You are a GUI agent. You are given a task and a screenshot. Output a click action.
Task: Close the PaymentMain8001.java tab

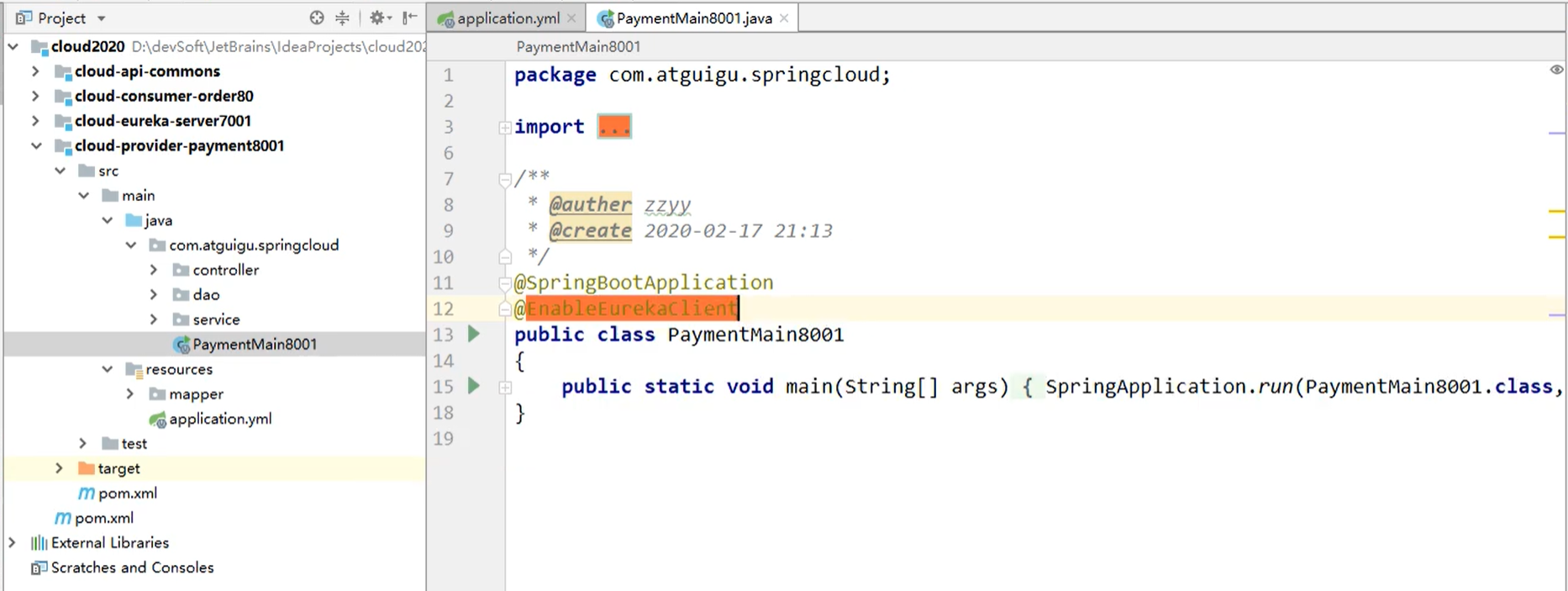click(x=784, y=18)
